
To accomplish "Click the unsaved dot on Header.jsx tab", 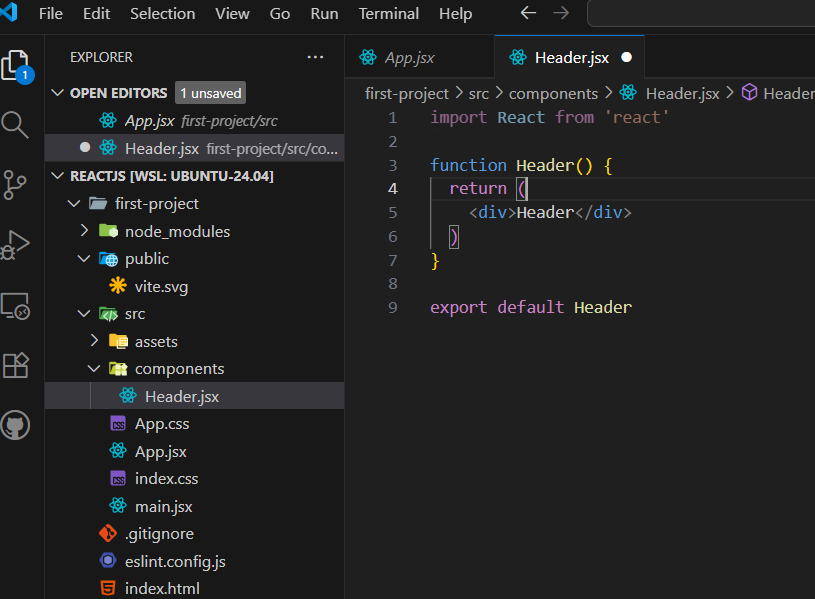I will [x=626, y=58].
